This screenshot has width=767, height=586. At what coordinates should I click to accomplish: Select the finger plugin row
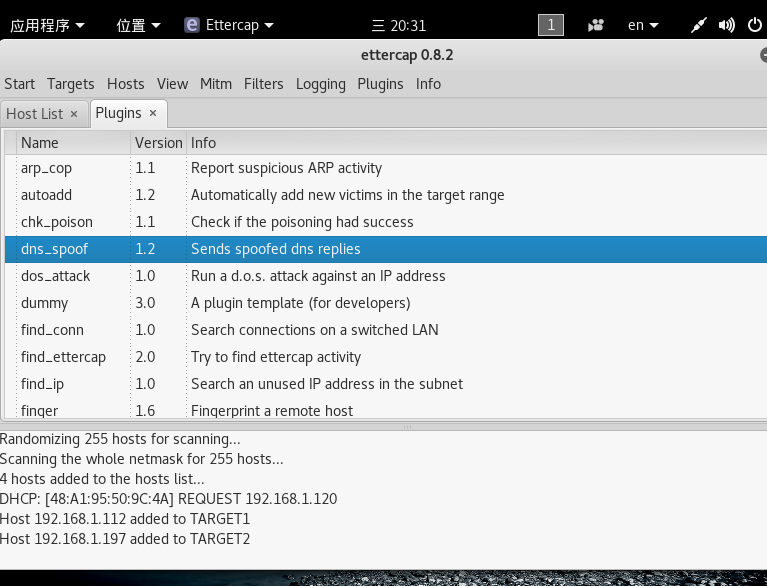pos(386,409)
